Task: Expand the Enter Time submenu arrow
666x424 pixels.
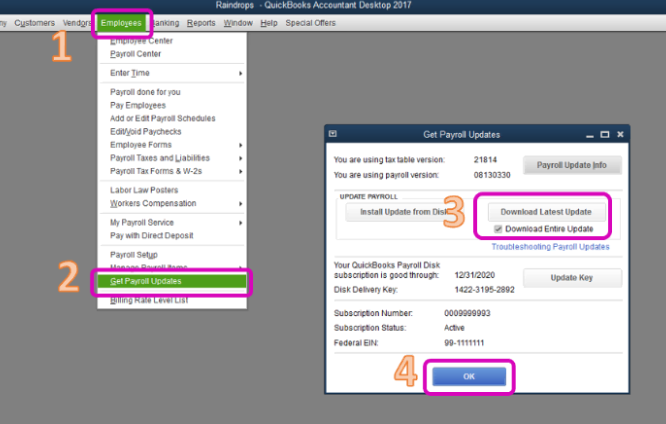Action: (x=240, y=73)
